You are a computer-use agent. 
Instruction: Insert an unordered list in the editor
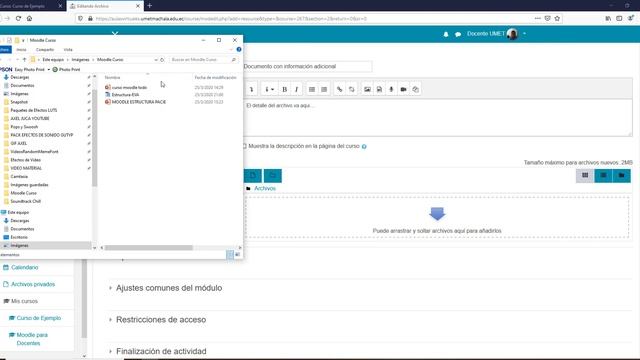(312, 89)
